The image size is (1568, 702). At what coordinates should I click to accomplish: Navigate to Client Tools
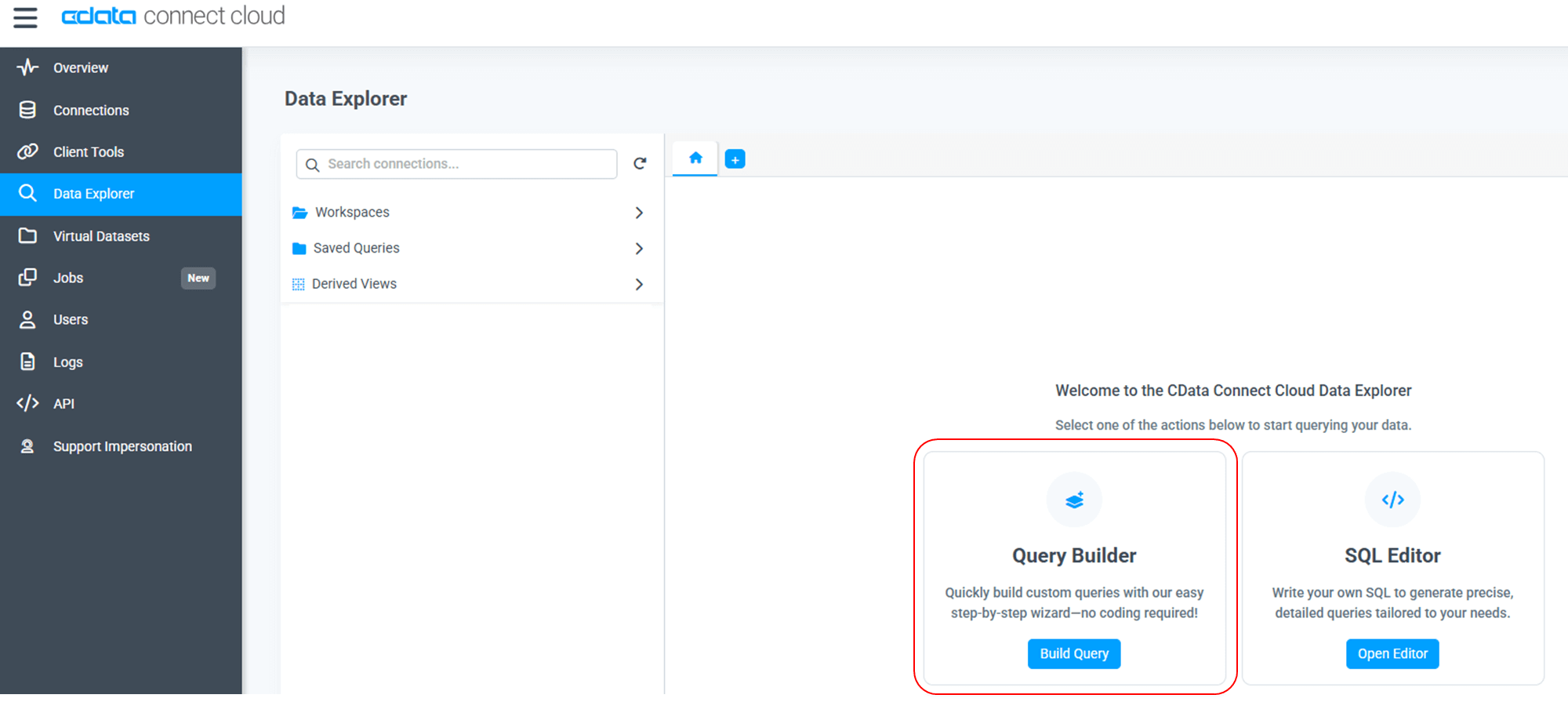[x=121, y=152]
